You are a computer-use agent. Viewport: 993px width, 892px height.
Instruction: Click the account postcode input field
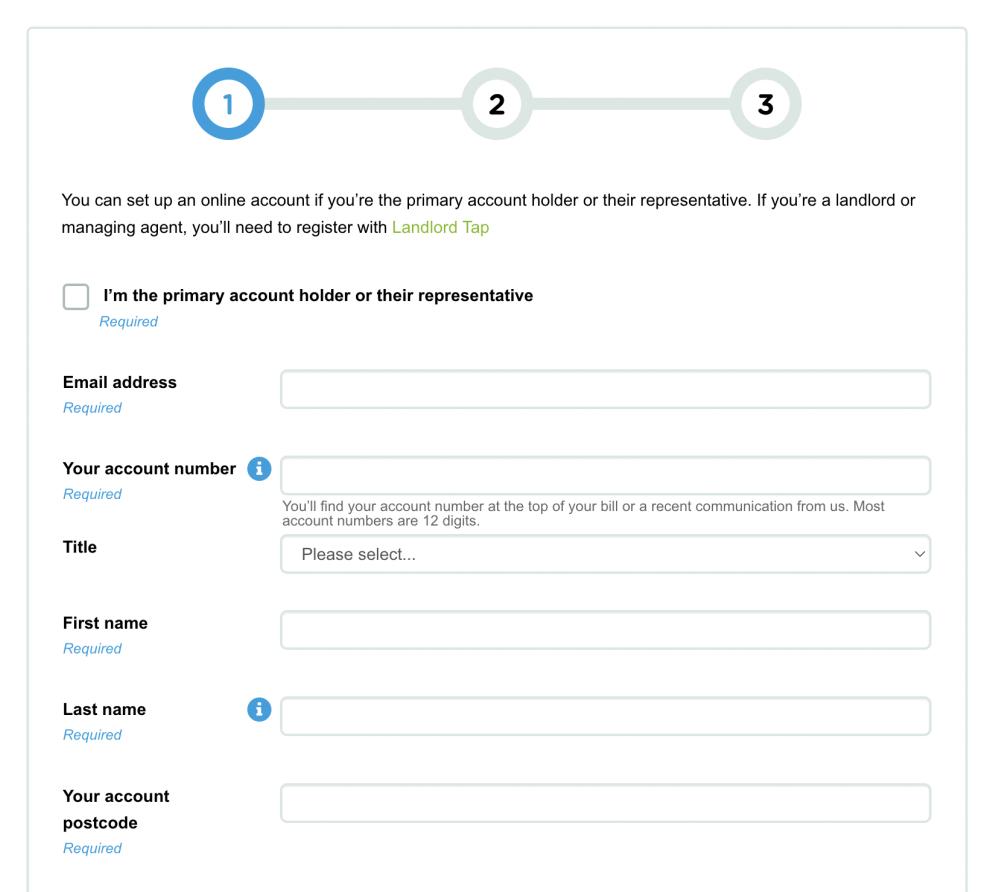605,803
